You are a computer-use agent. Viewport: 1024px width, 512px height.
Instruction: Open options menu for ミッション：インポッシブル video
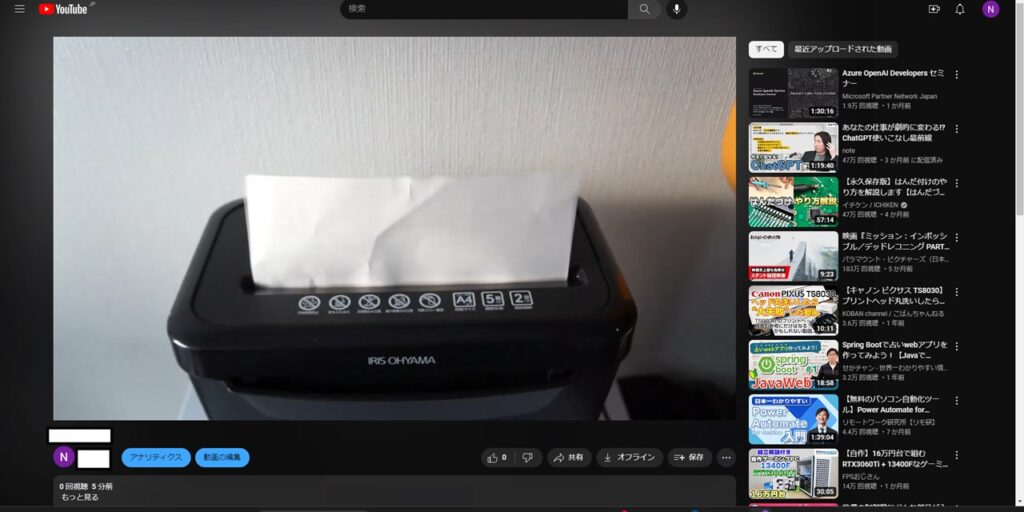957,237
